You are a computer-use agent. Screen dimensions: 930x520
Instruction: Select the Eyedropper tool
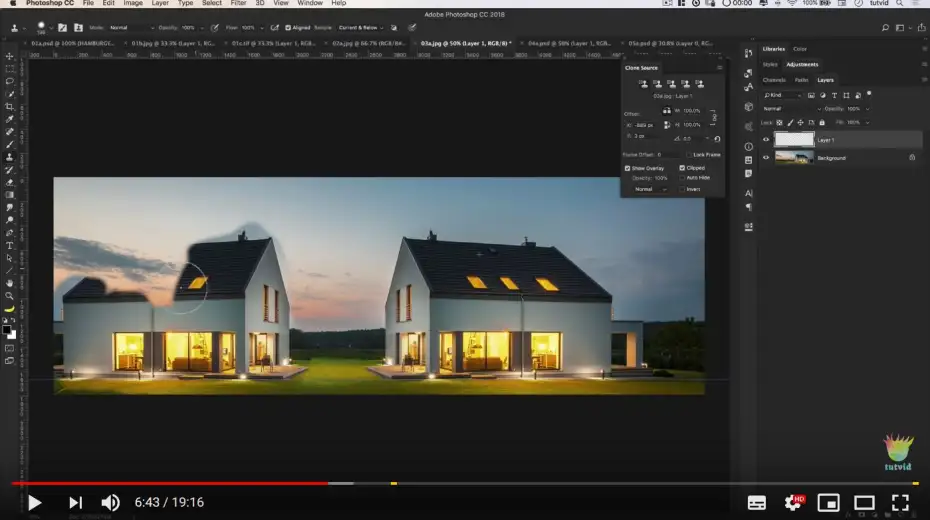click(9, 119)
